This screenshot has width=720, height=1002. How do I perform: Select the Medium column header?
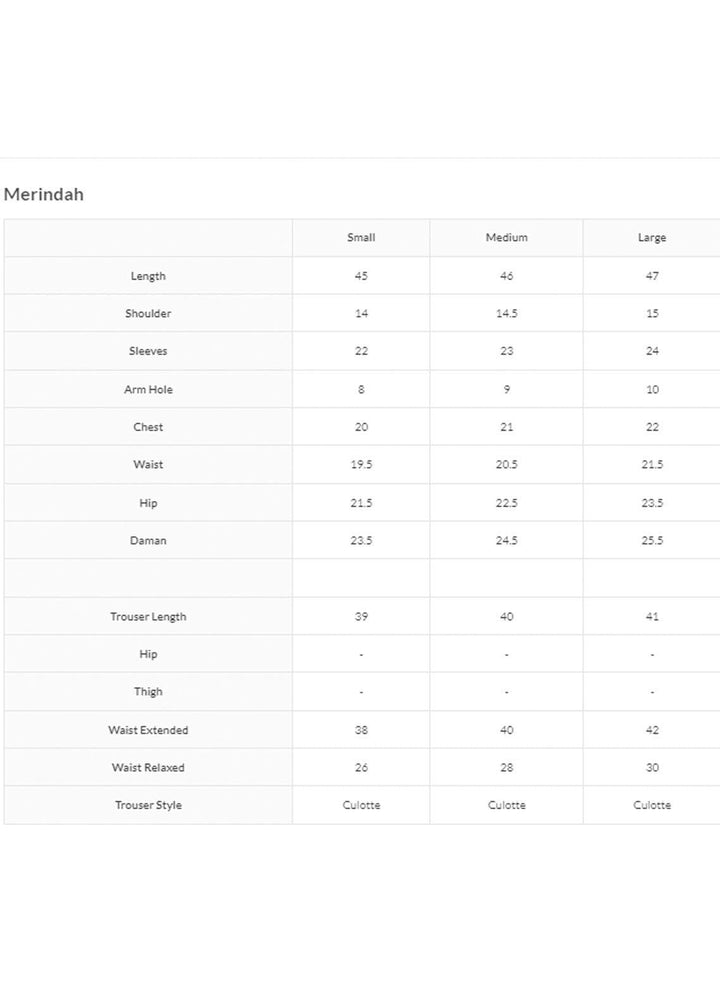point(506,238)
